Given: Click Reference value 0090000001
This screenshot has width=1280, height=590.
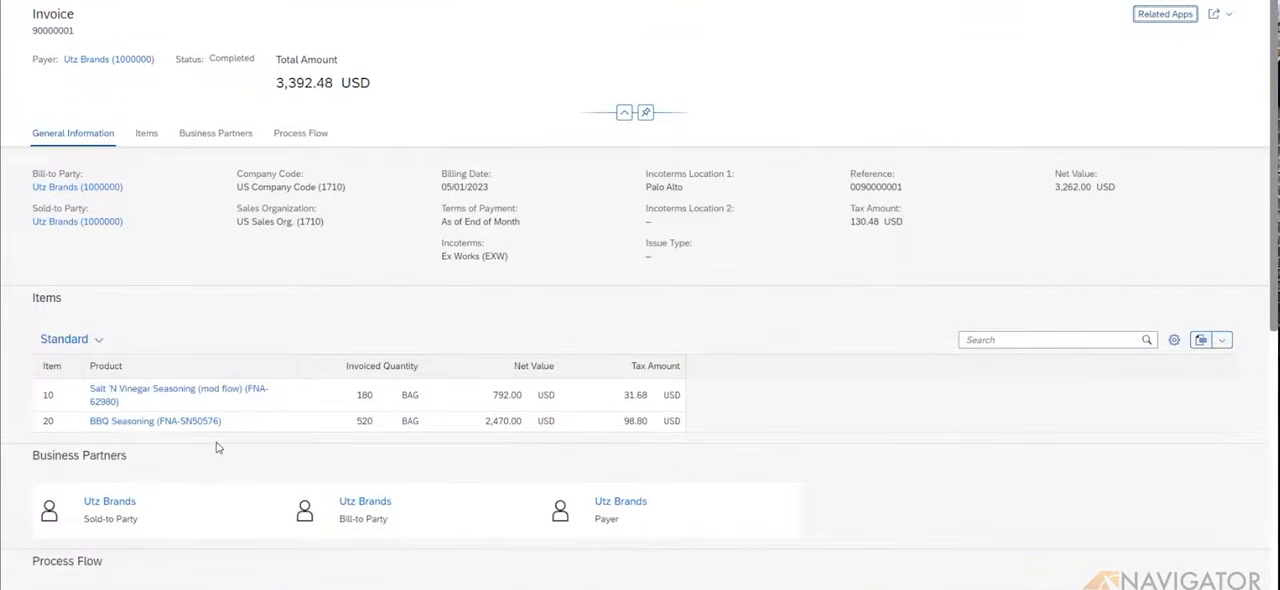Looking at the screenshot, I should pos(876,187).
